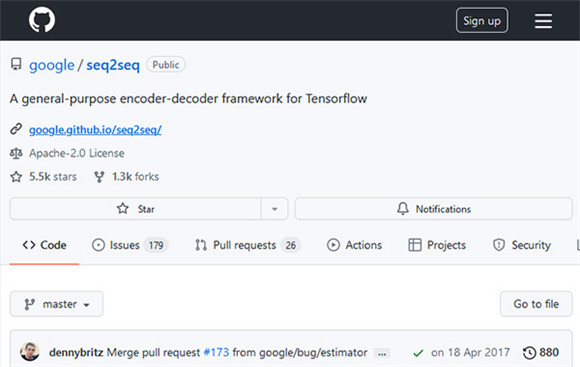Screen dimensions: 580x367
Task: Click the Issues count badge 179
Action: (x=156, y=245)
